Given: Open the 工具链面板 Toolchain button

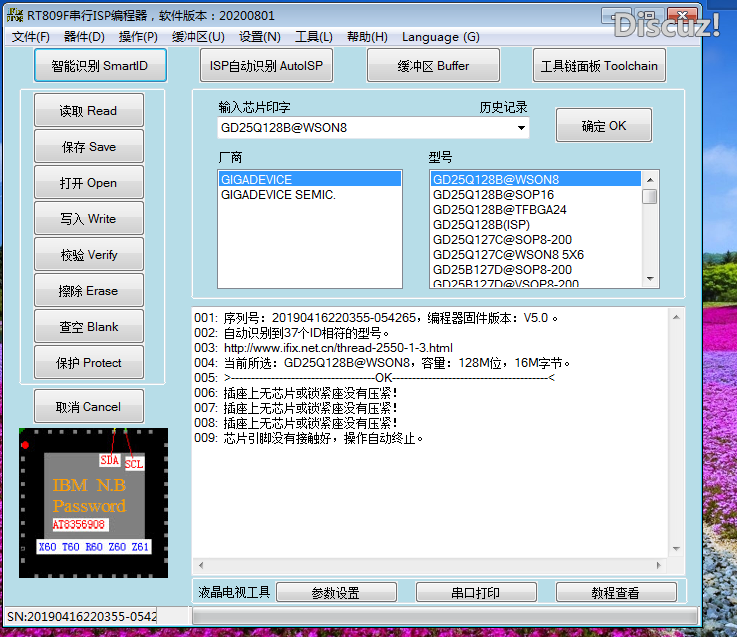Looking at the screenshot, I should point(599,65).
